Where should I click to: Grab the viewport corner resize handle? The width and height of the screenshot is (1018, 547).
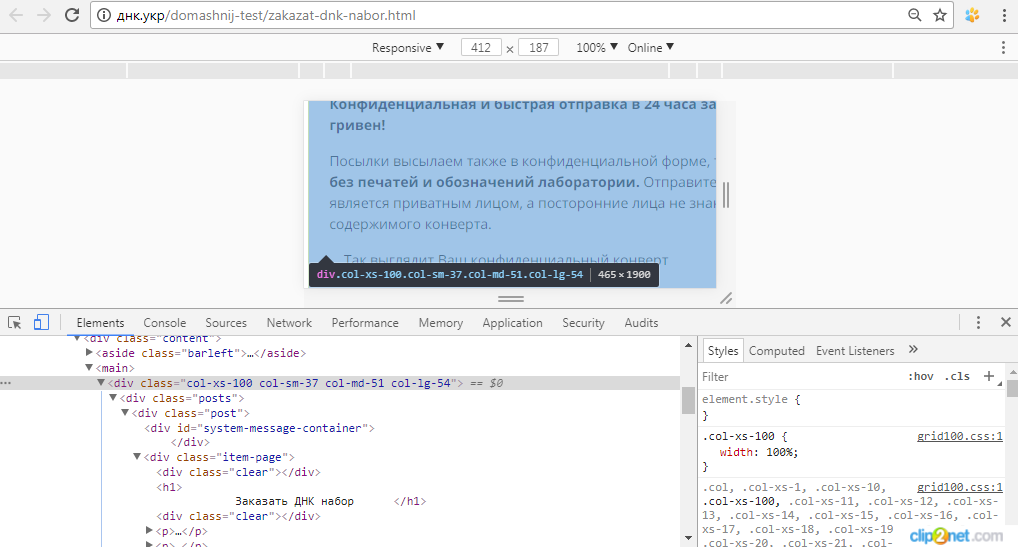(x=726, y=298)
